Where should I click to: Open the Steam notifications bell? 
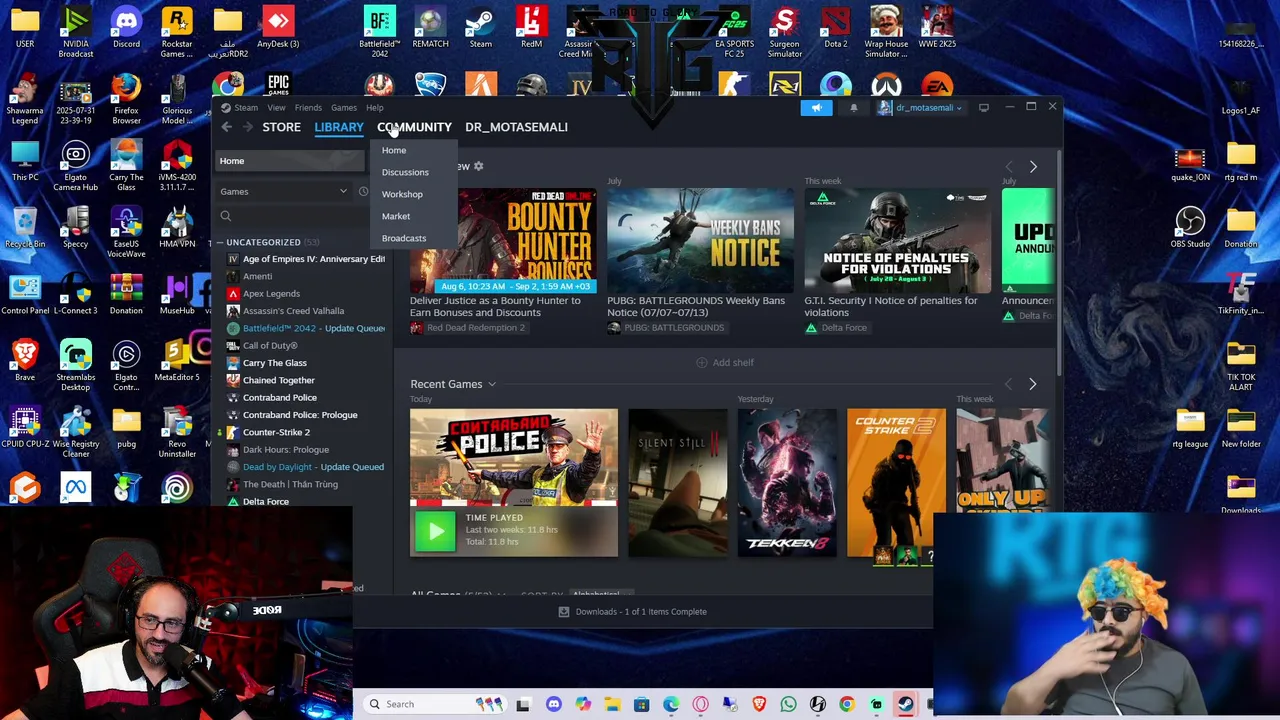coord(853,108)
